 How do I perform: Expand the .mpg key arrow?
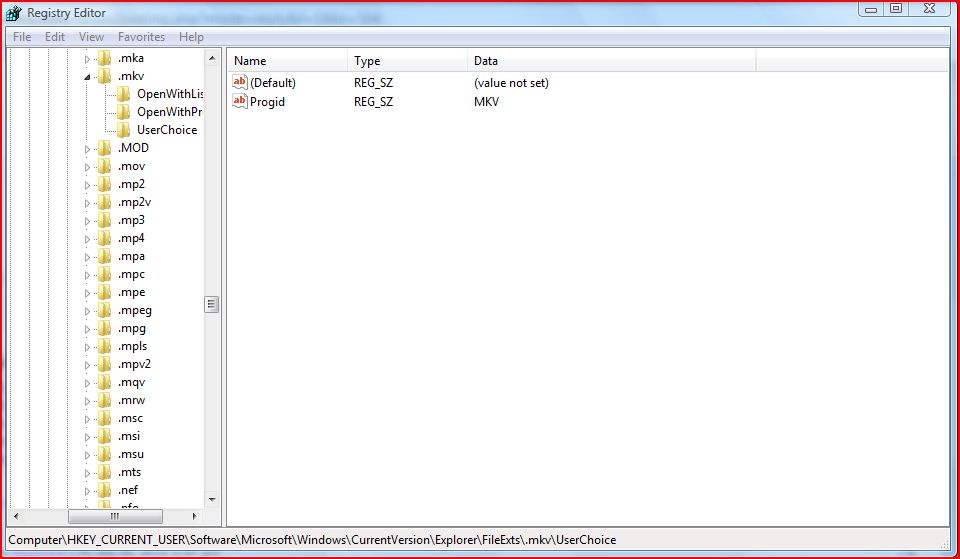tap(87, 329)
